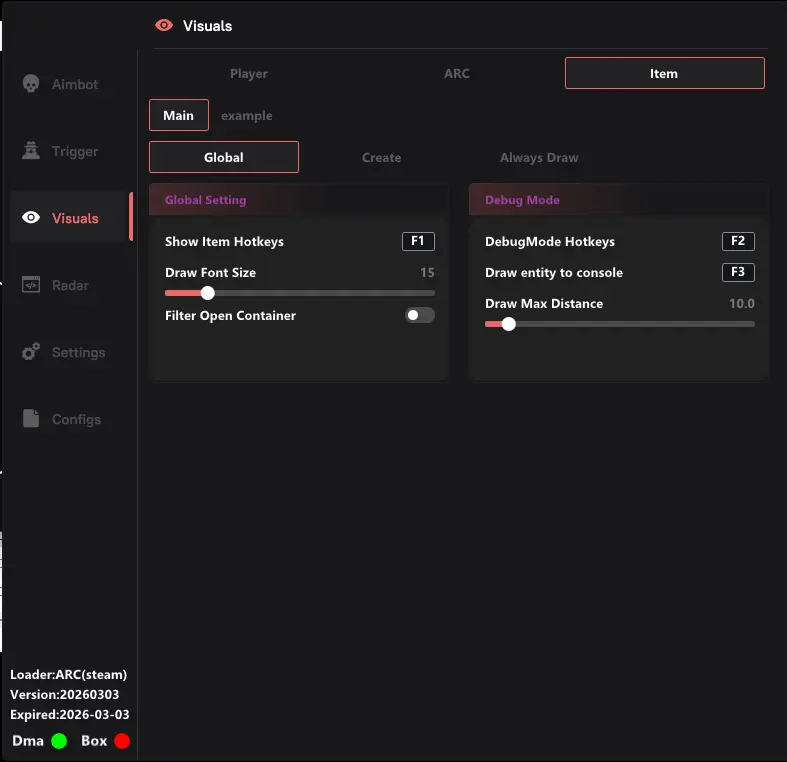The height and width of the screenshot is (762, 787).
Task: Click the F1 hotkey button for Show Item
Action: [x=418, y=241]
